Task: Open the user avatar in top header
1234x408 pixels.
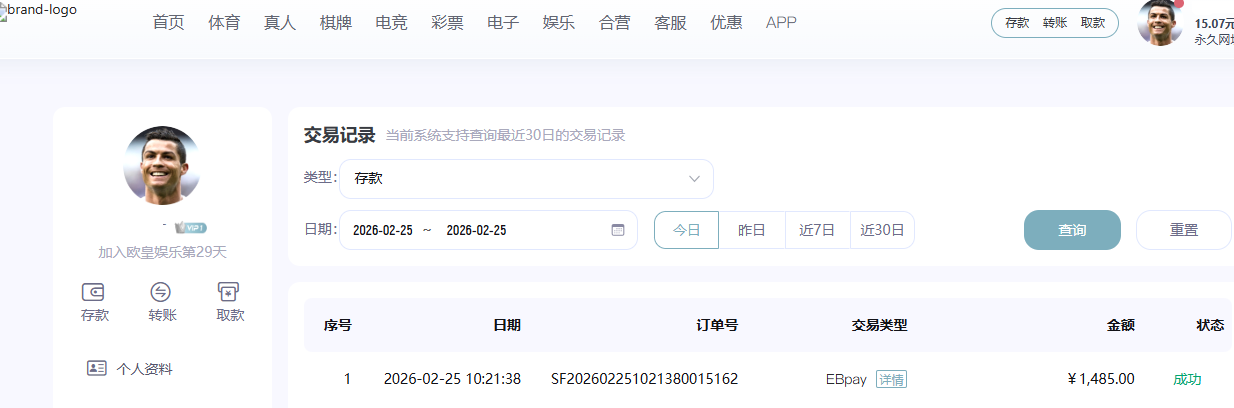Action: 1160,23
